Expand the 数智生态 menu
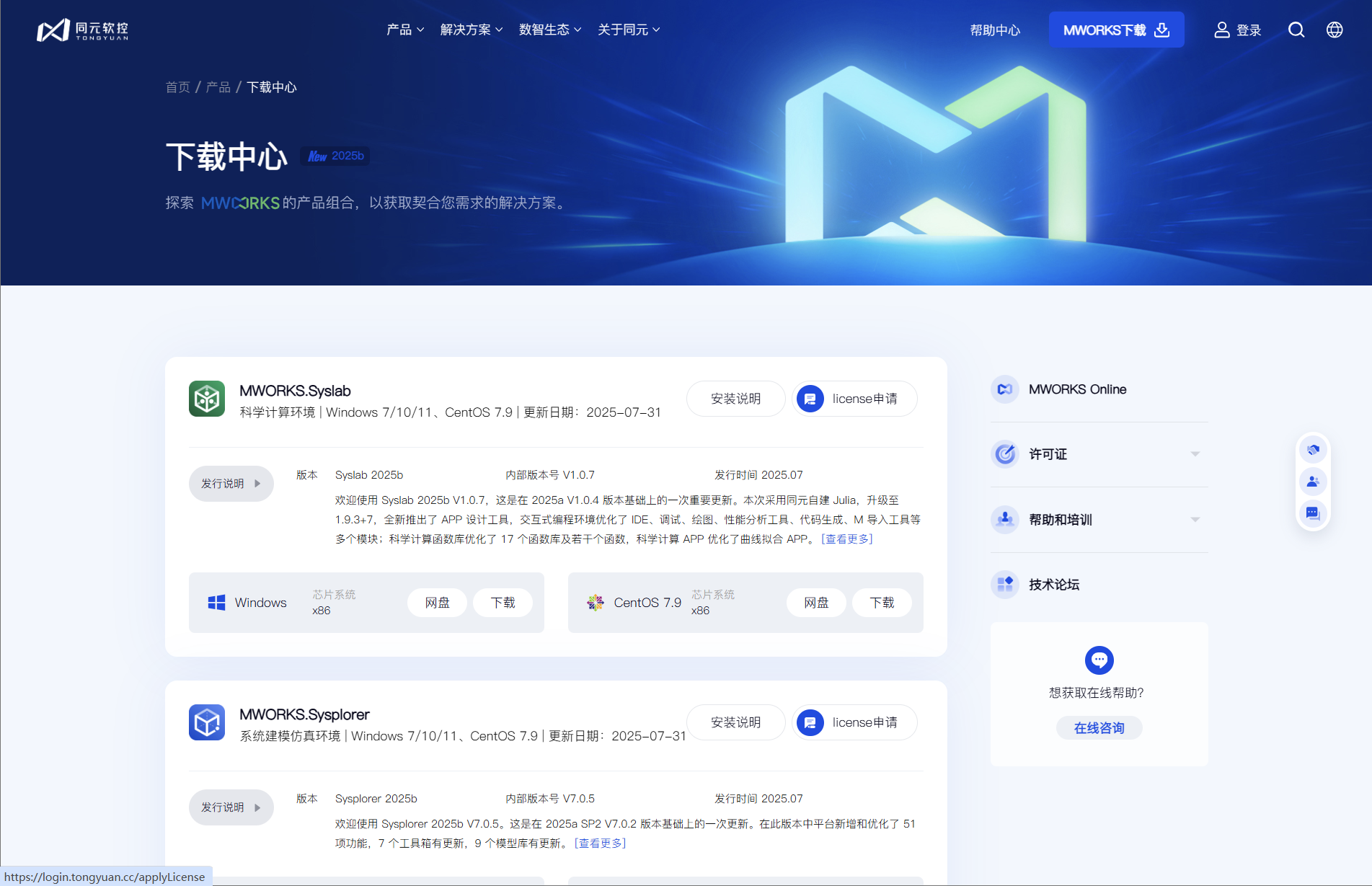Image resolution: width=1372 pixels, height=886 pixels. click(x=550, y=30)
